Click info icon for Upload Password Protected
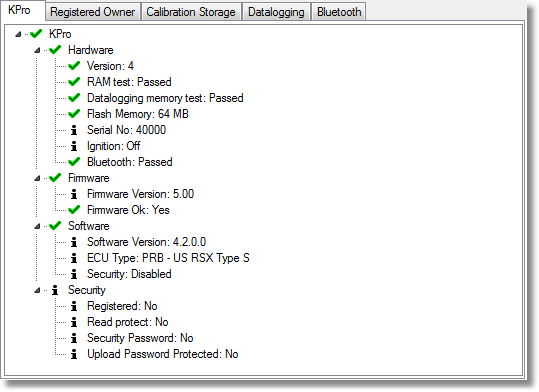The width and height of the screenshot is (539, 392). (74, 354)
